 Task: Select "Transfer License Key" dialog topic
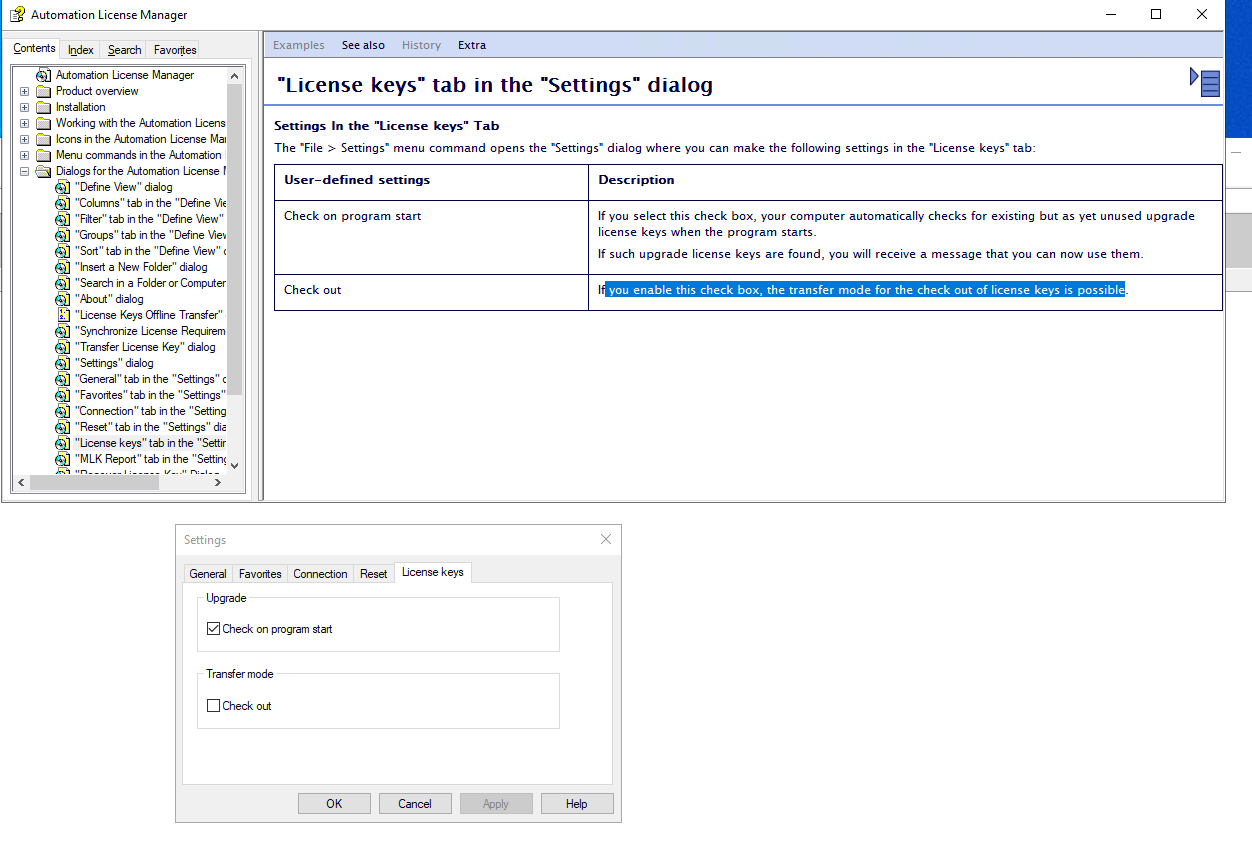[145, 347]
